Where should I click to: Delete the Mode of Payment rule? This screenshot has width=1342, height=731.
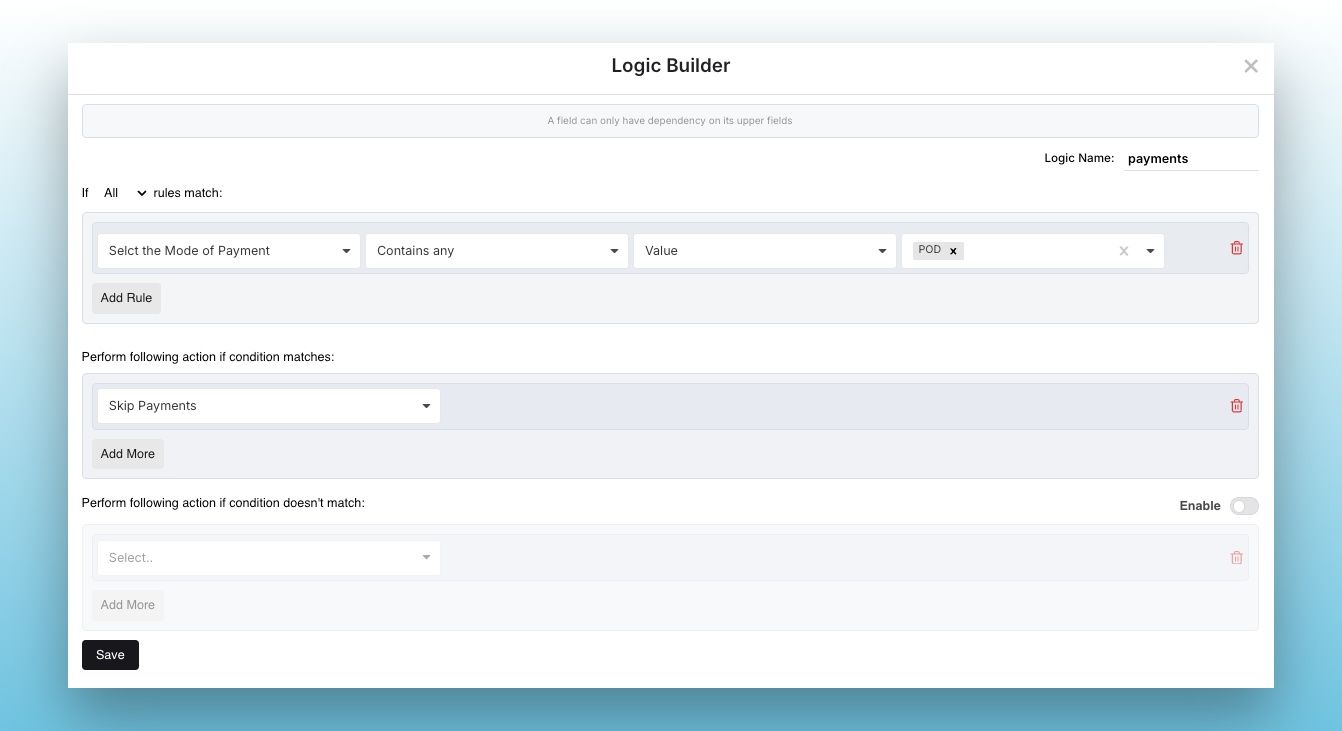pos(1236,248)
